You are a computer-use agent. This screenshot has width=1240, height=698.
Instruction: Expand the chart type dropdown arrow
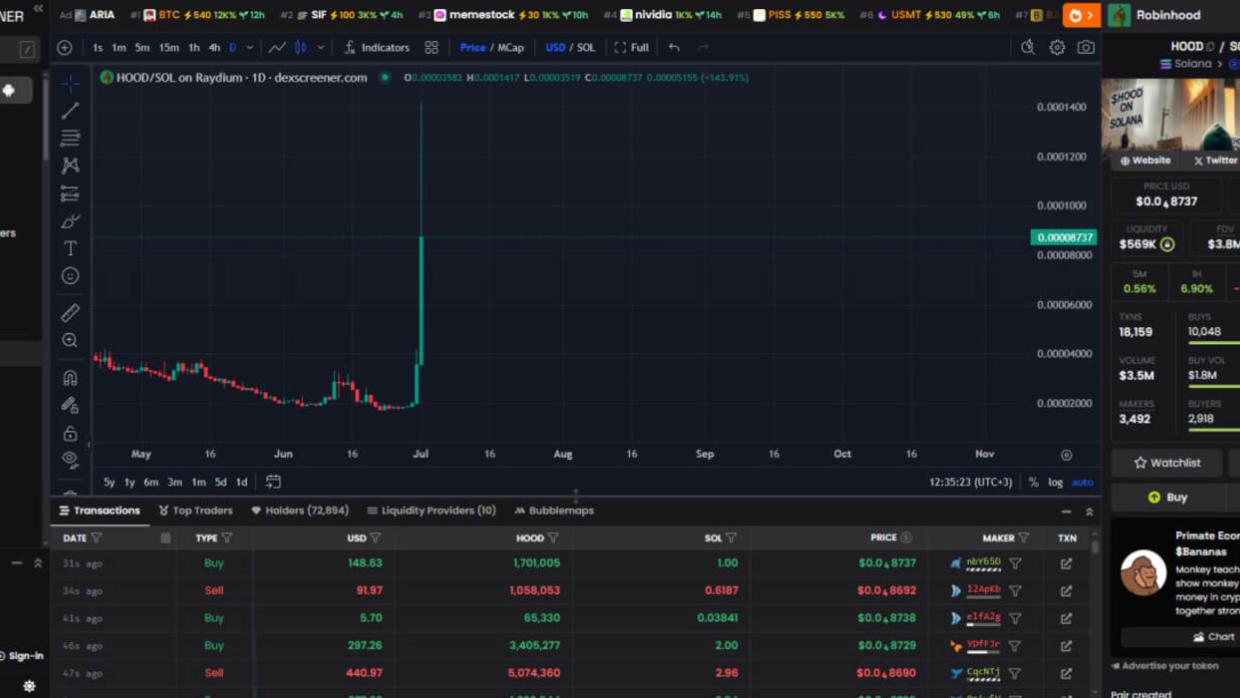tap(321, 47)
